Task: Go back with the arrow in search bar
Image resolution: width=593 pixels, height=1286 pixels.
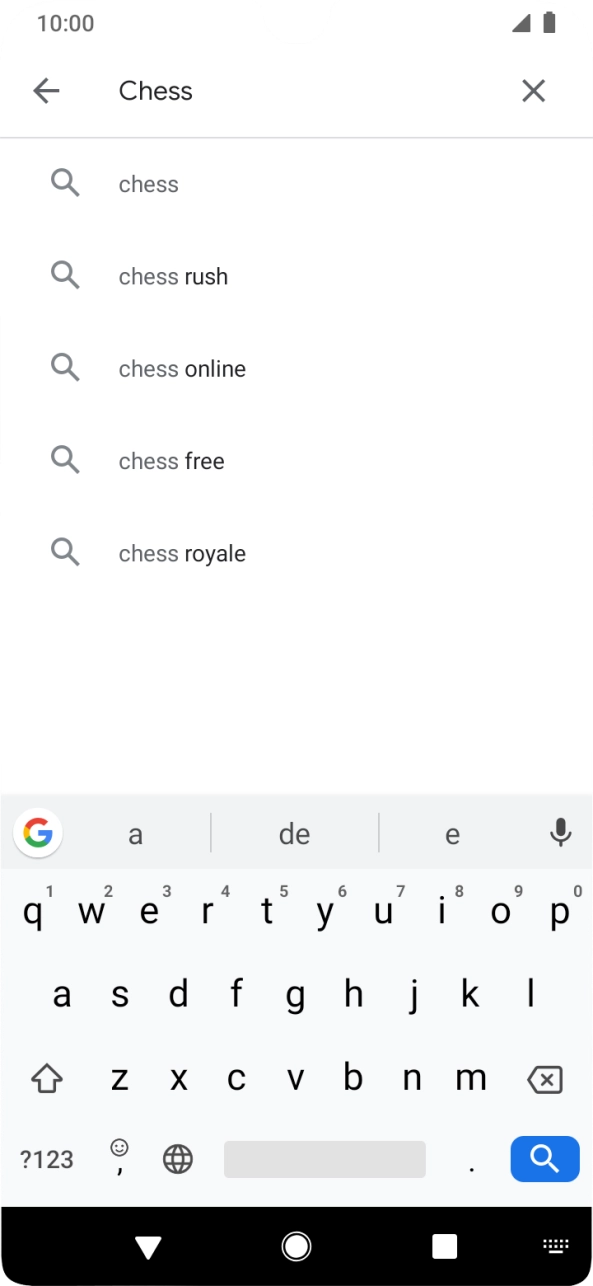Action: pos(46,90)
